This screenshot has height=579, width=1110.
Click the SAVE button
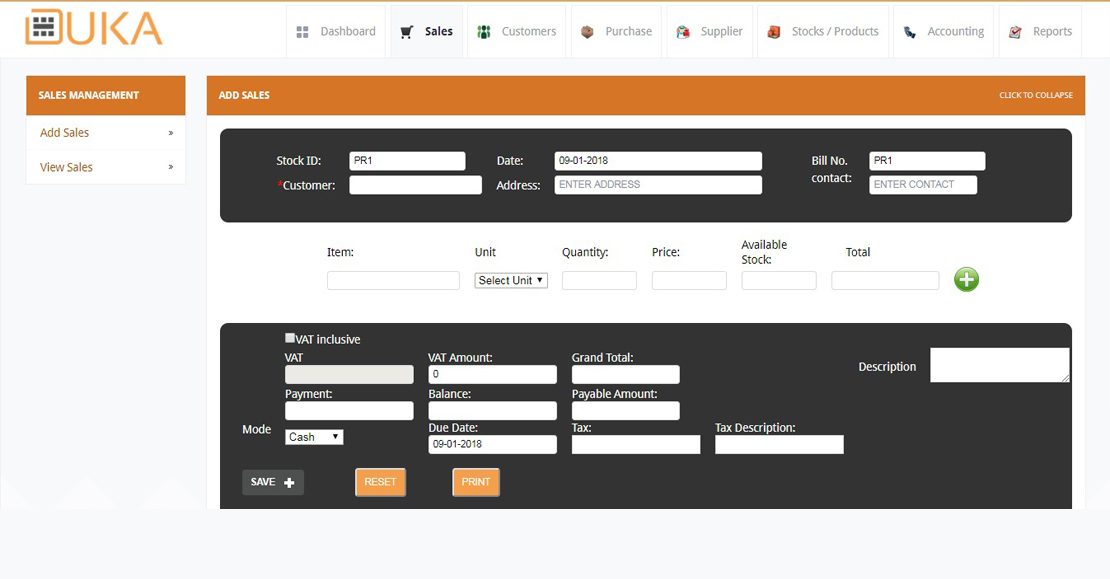click(273, 482)
